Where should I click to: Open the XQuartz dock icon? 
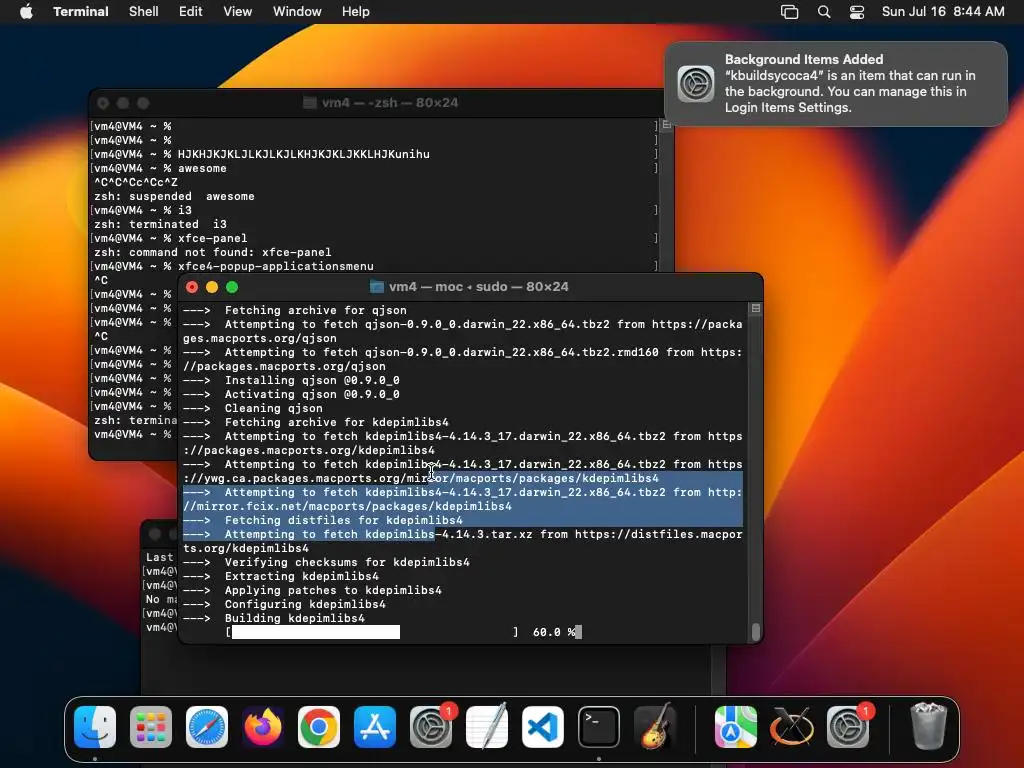pyautogui.click(x=792, y=727)
